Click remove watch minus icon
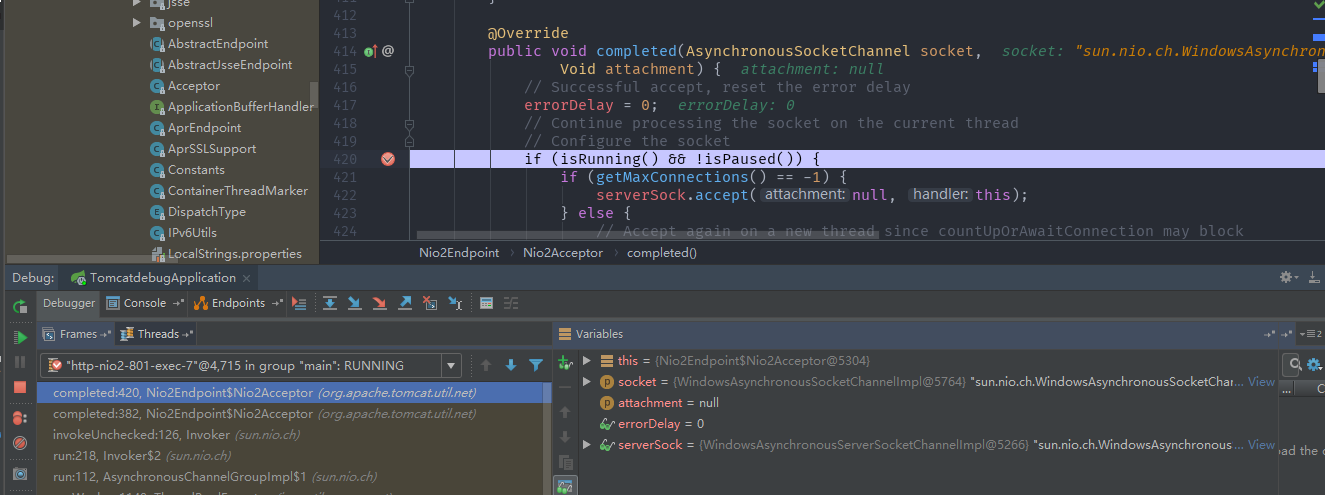Image resolution: width=1325 pixels, height=495 pixels. [x=565, y=386]
